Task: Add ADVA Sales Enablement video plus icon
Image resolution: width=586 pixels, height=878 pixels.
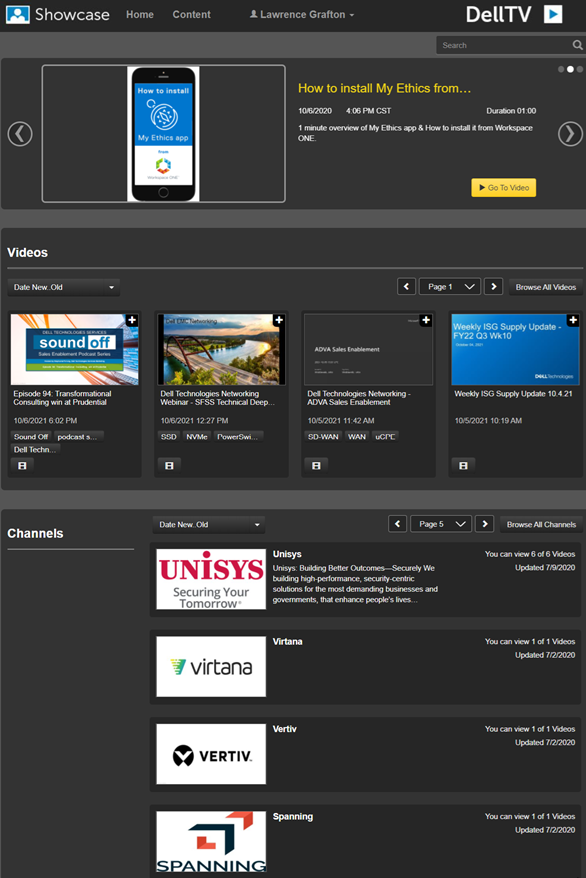Action: [426, 320]
